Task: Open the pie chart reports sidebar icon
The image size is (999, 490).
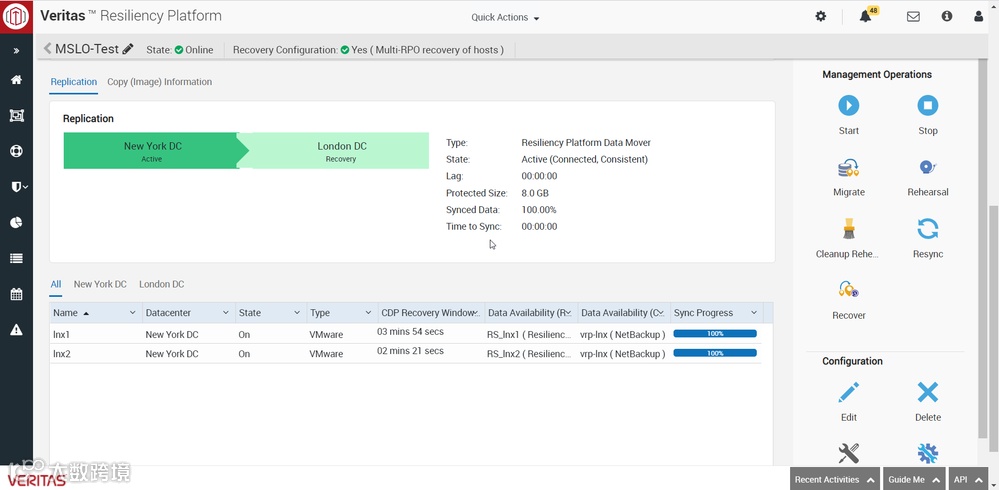Action: (16, 222)
